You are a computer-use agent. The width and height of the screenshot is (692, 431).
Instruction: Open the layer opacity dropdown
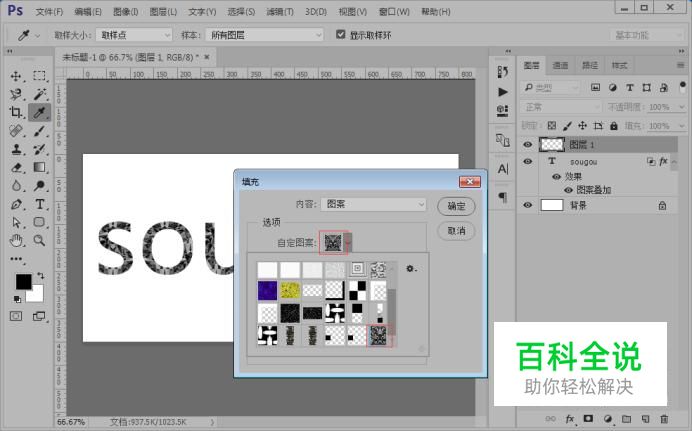pos(681,107)
